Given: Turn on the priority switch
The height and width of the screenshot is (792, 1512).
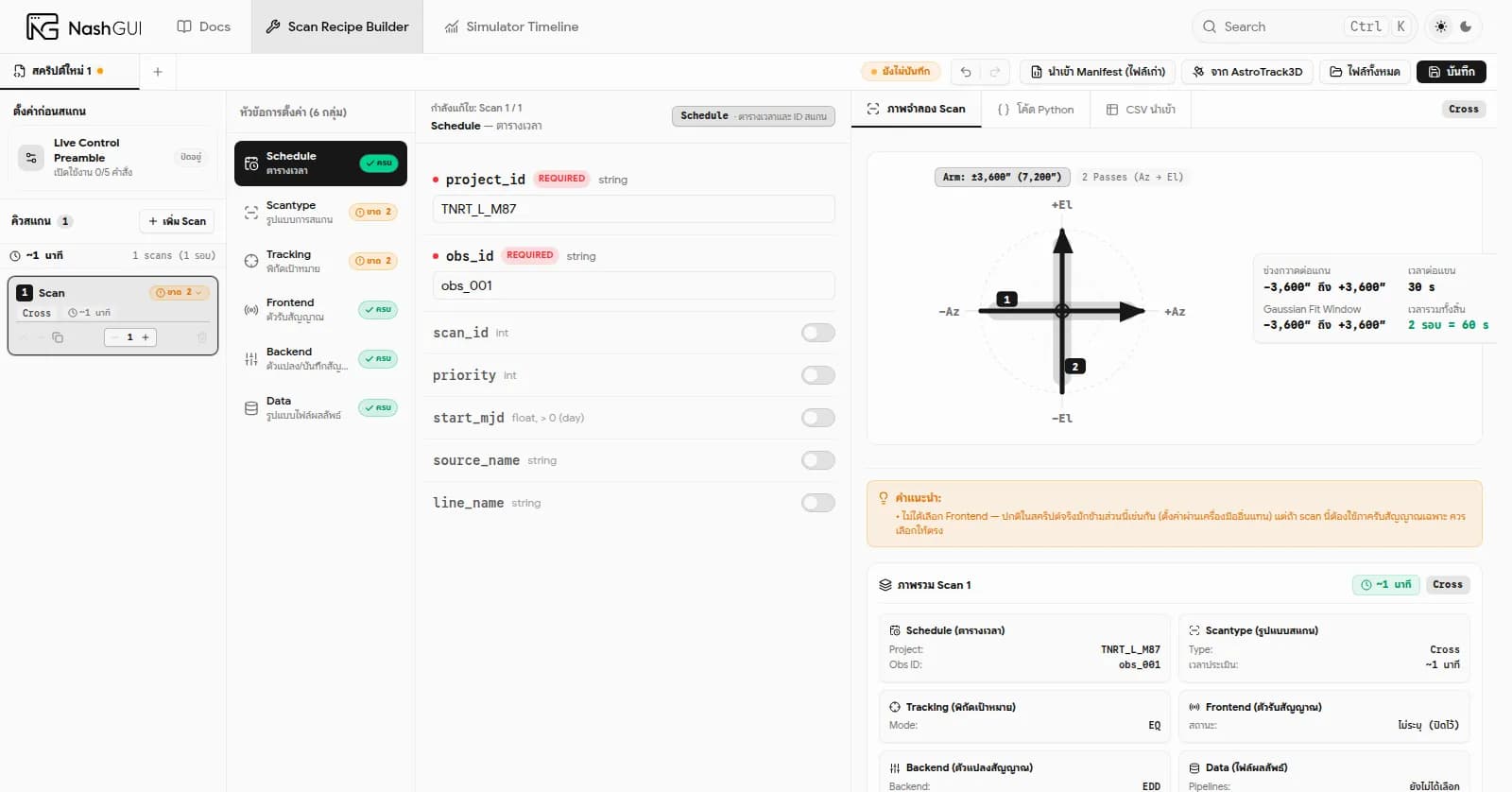Looking at the screenshot, I should [818, 375].
